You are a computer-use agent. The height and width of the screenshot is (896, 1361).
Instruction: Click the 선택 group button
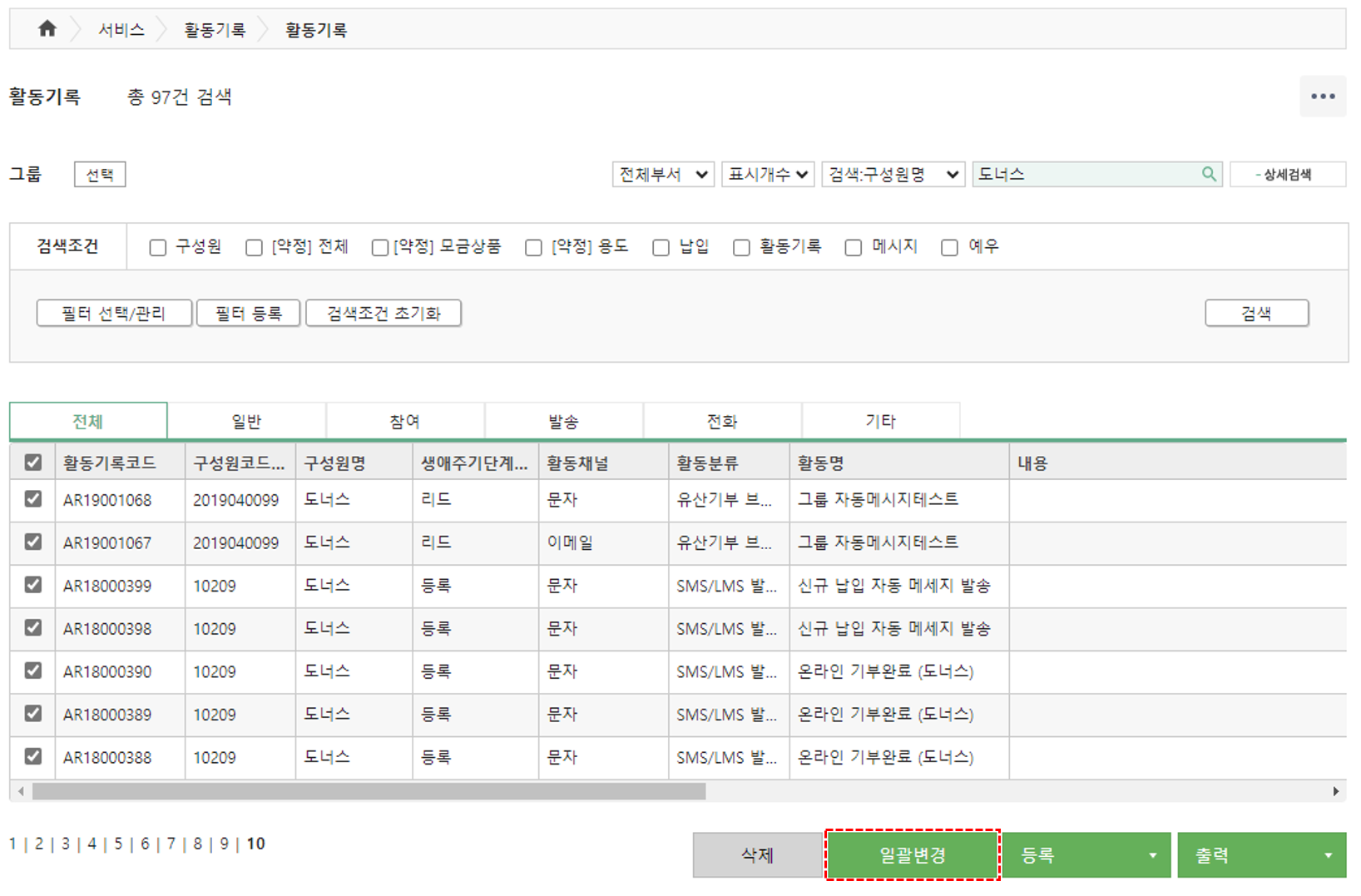[x=100, y=175]
